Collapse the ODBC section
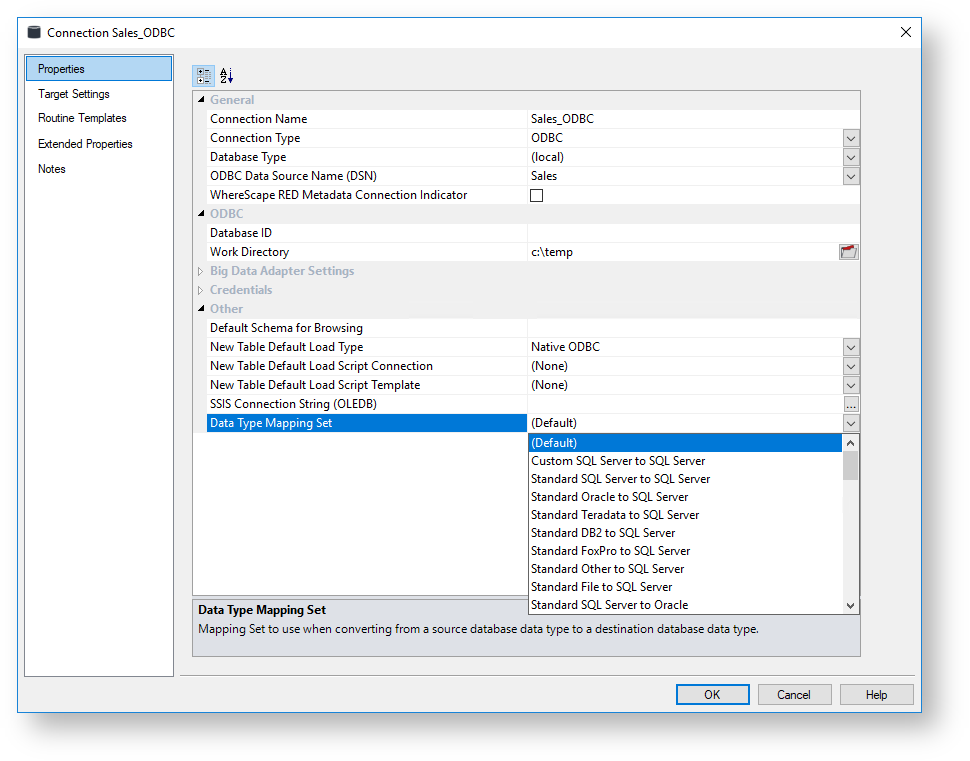 click(x=201, y=213)
